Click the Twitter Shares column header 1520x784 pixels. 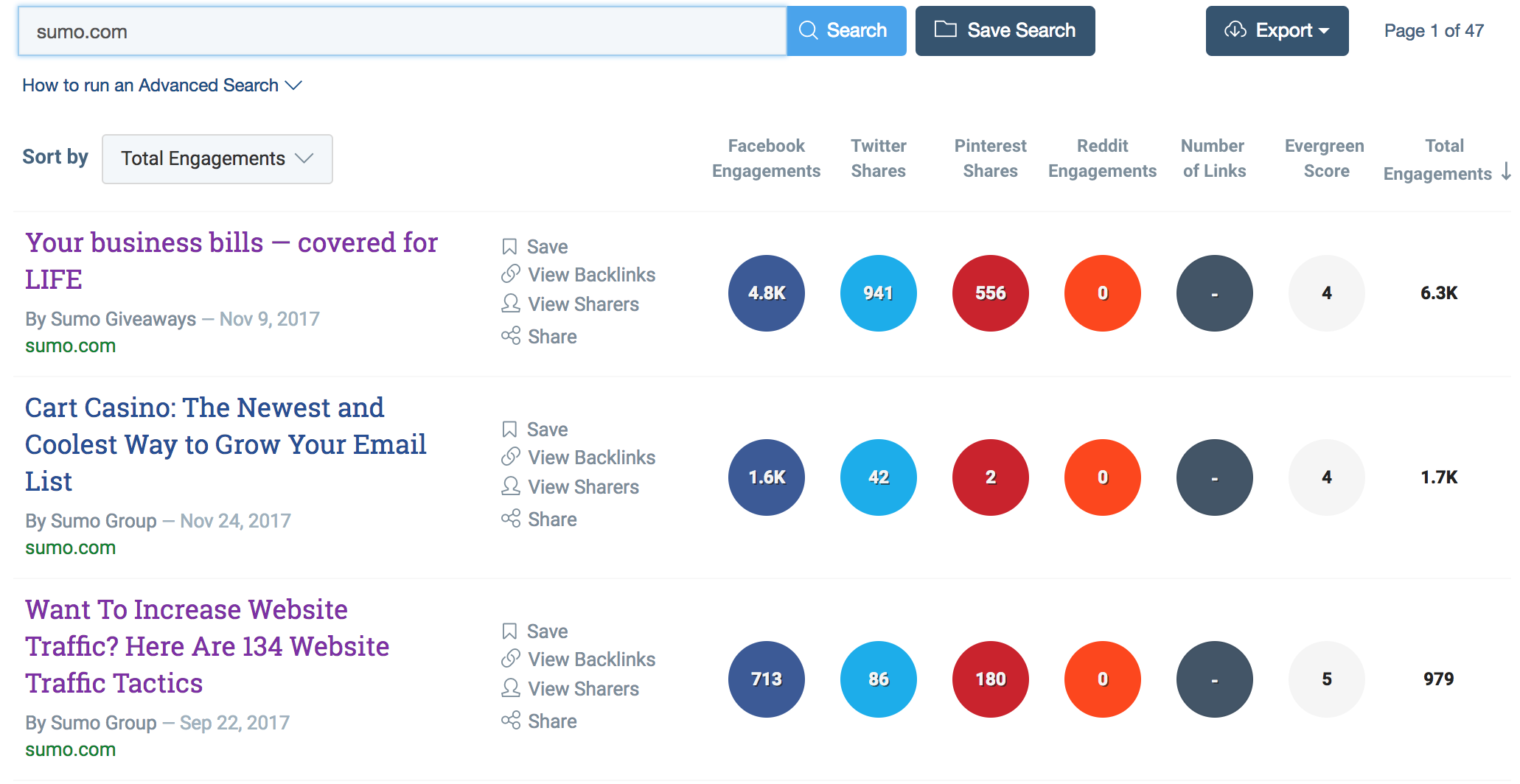[879, 158]
